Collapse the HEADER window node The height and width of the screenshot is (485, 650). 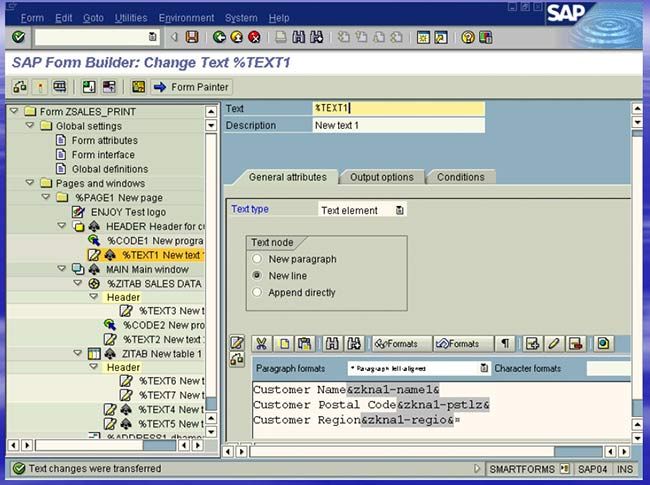(x=62, y=226)
